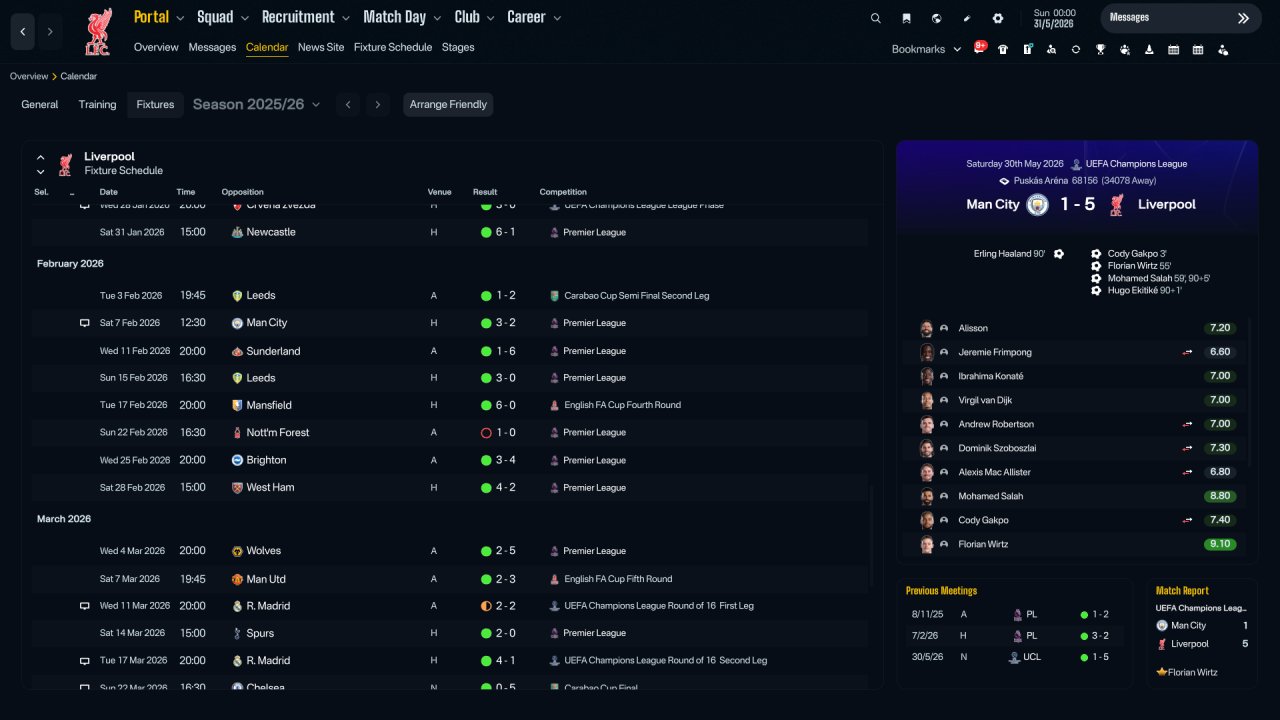The width and height of the screenshot is (1280, 720).
Task: Click Florian Wirtz's 9.10 rating
Action: 1220,544
